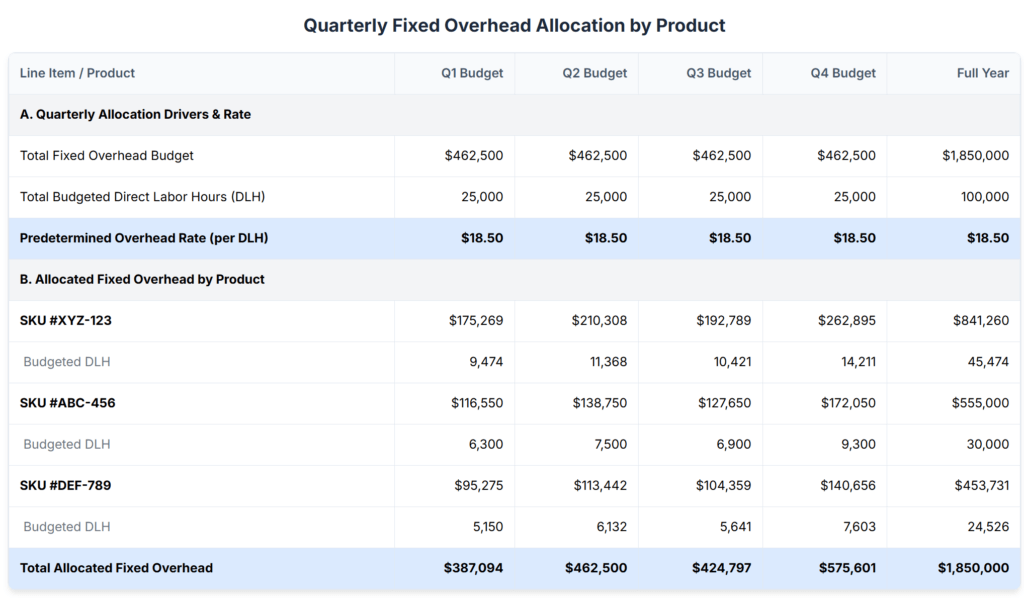
Task: Click the Quarterly Fixed Overhead Allocation title
Action: coord(515,25)
